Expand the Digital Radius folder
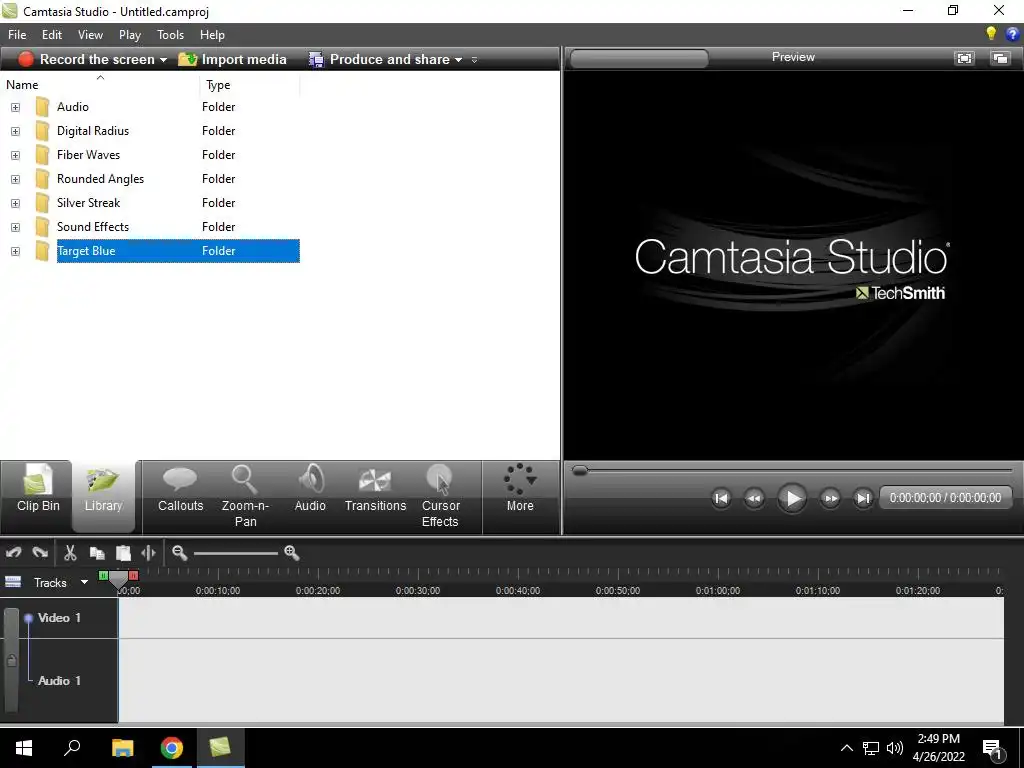 click(15, 131)
